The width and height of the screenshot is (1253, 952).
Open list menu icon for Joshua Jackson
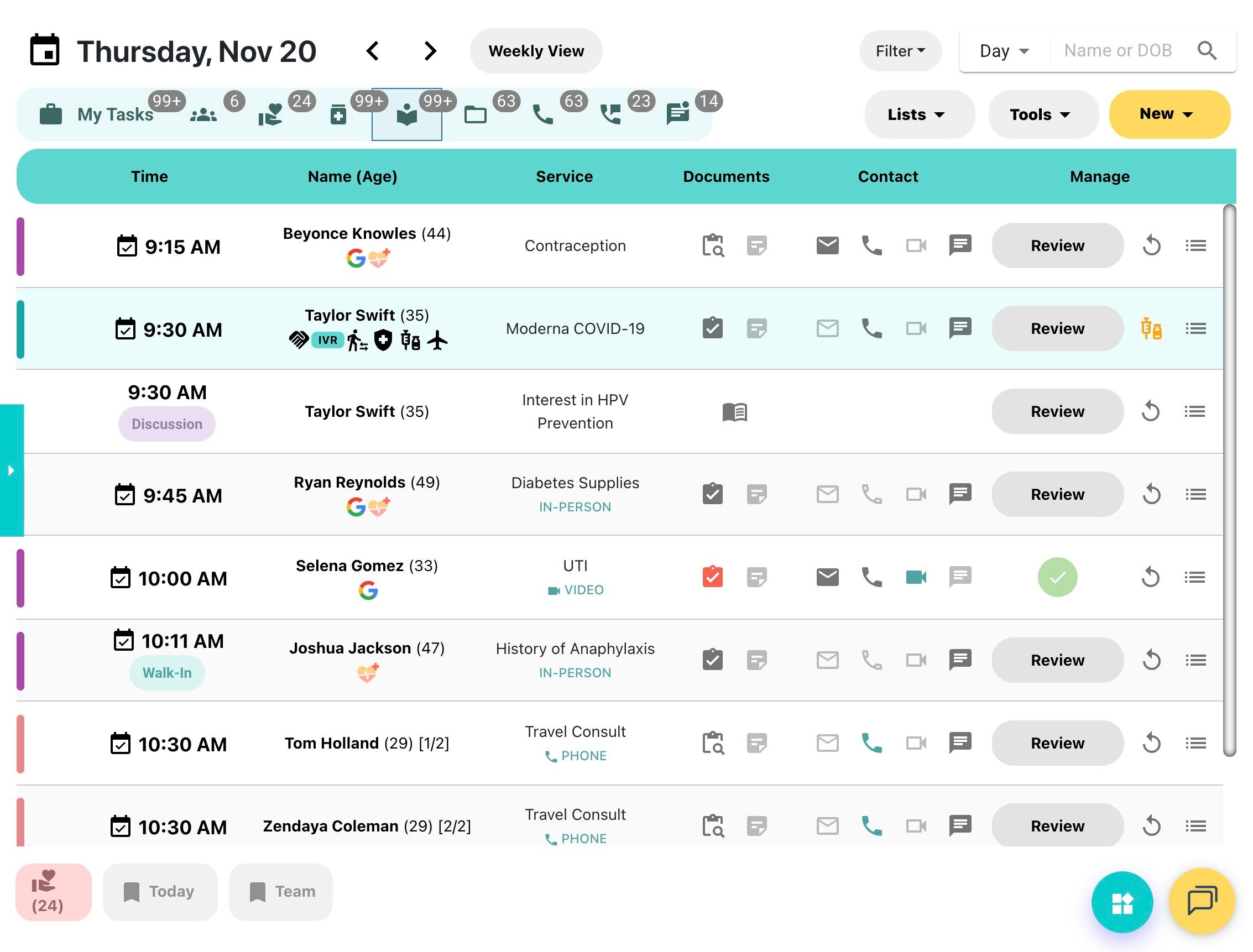1194,660
